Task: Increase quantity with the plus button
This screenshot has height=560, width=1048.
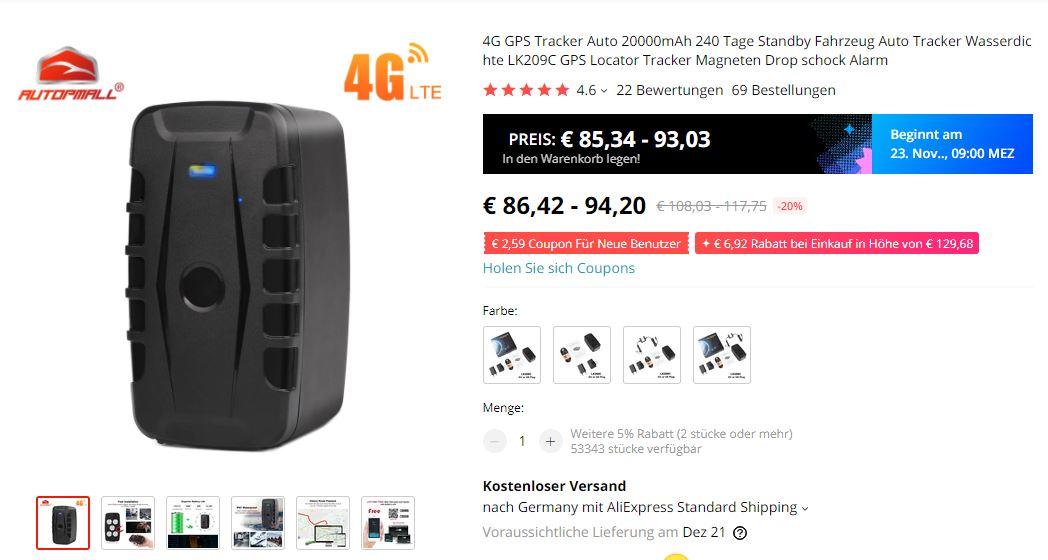Action: click(550, 441)
